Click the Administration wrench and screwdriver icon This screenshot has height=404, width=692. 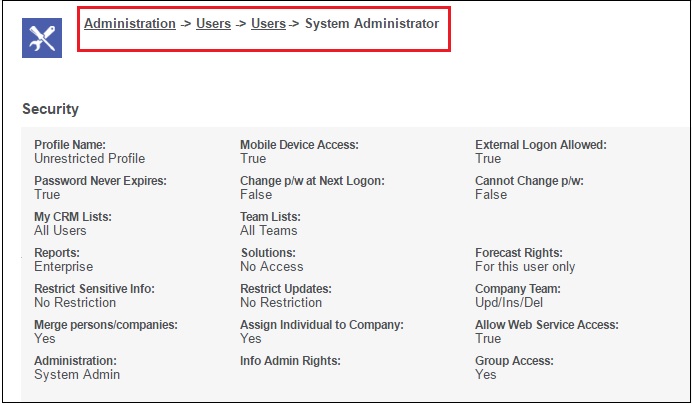pos(42,38)
